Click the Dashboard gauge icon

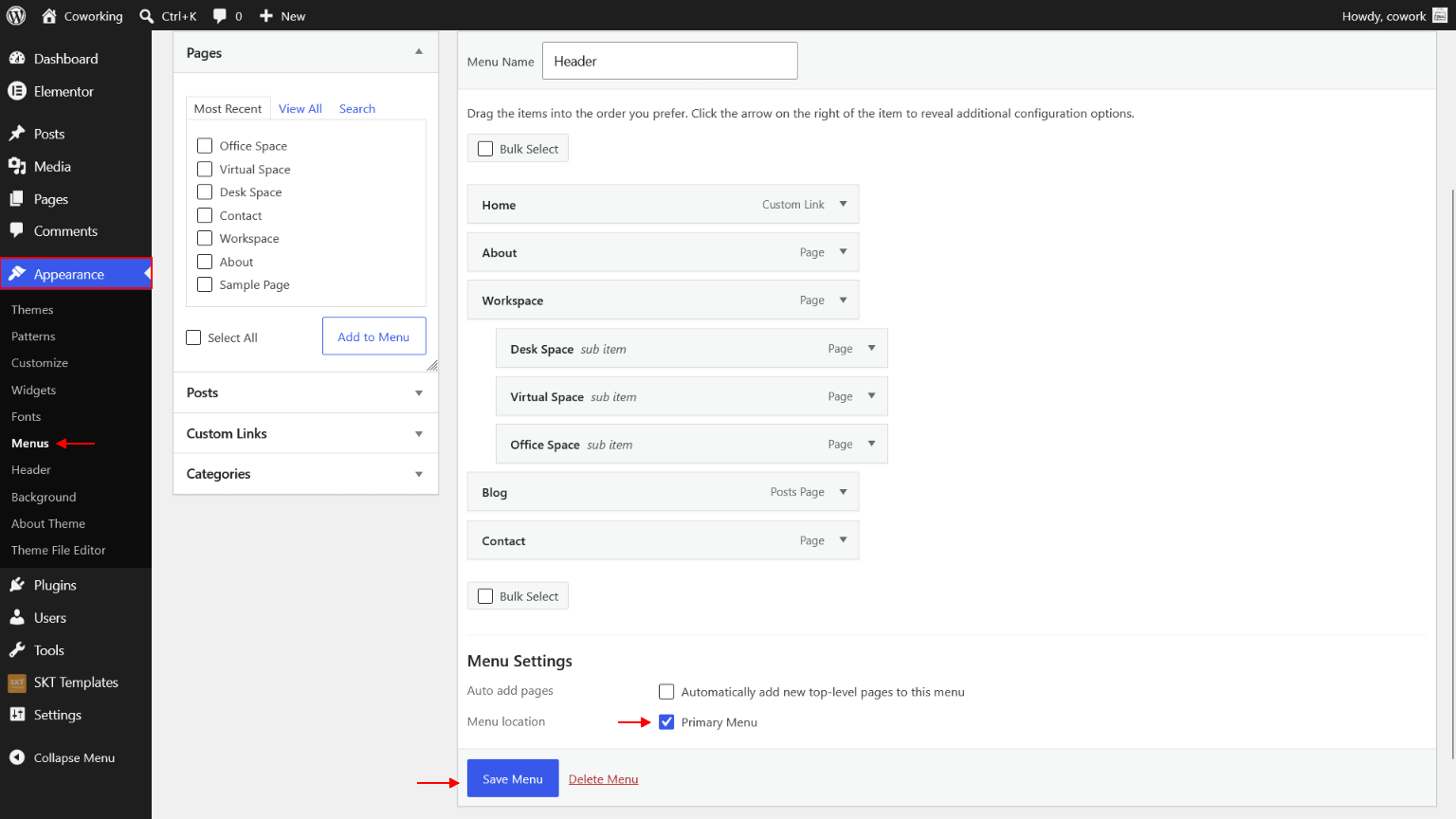[17, 59]
